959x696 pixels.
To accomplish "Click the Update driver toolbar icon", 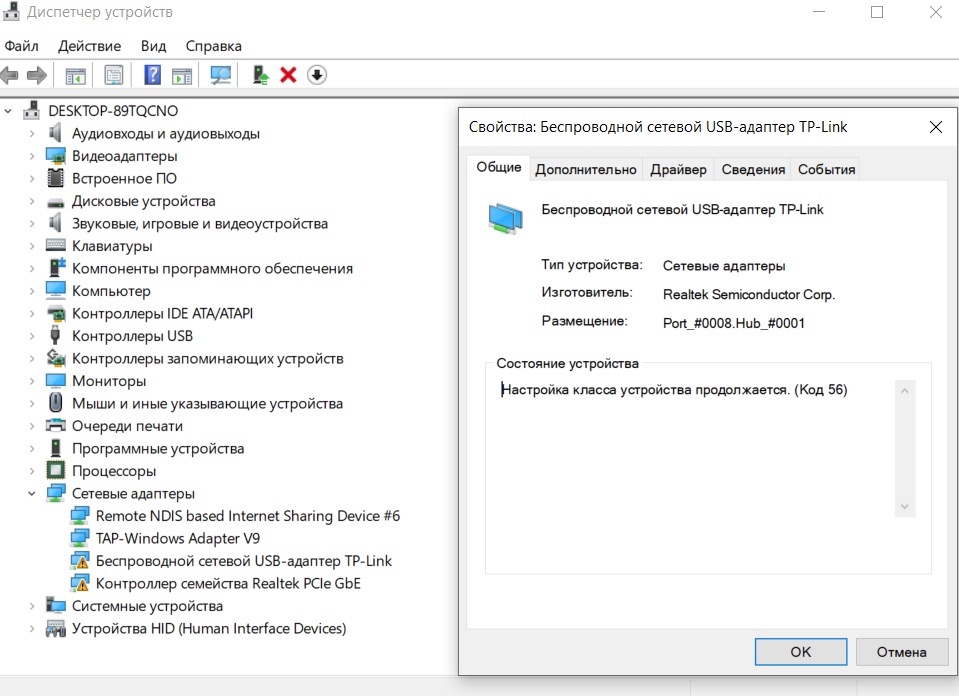I will (x=261, y=75).
